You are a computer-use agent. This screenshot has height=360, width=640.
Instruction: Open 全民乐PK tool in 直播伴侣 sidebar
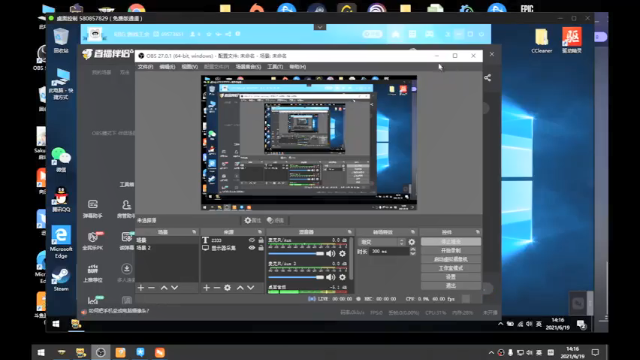[x=93, y=241]
